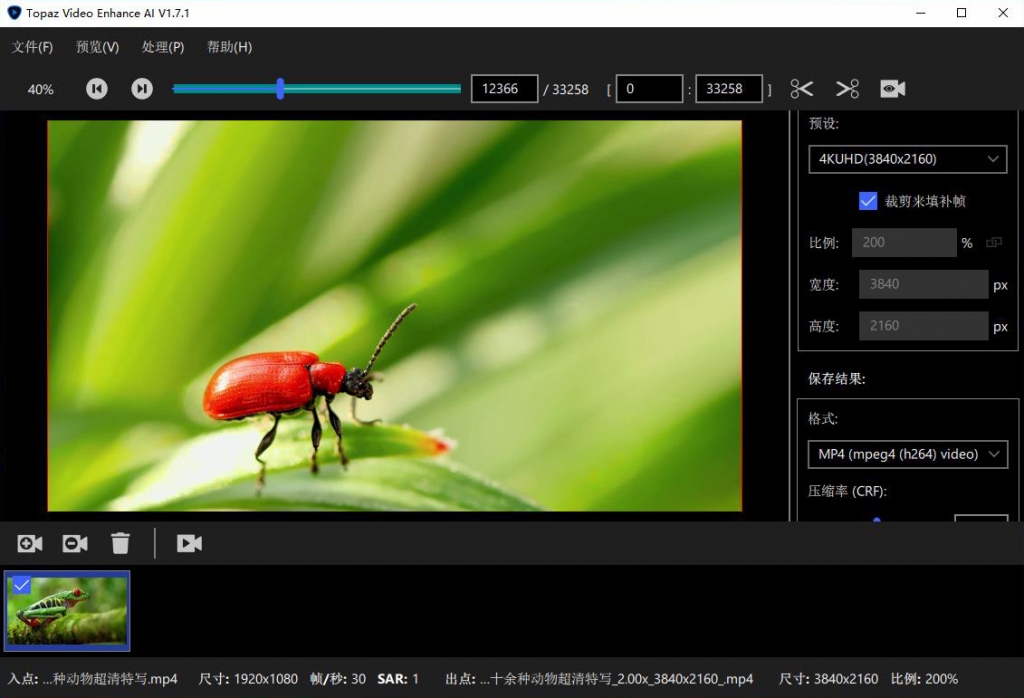Open the 预览(V) menu
Screen dimensions: 1024x698
coord(97,47)
